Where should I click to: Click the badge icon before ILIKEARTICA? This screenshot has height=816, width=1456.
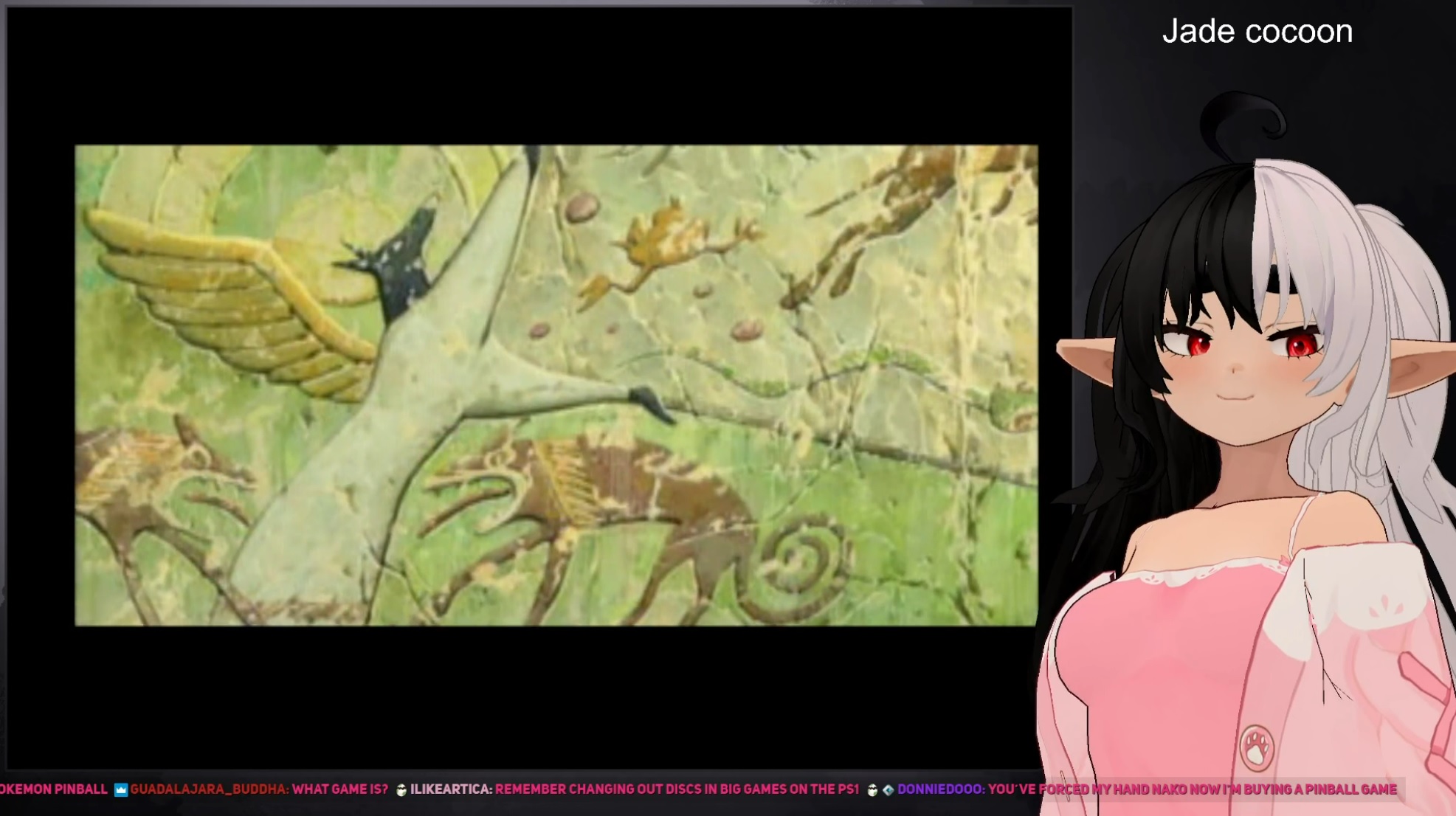401,789
